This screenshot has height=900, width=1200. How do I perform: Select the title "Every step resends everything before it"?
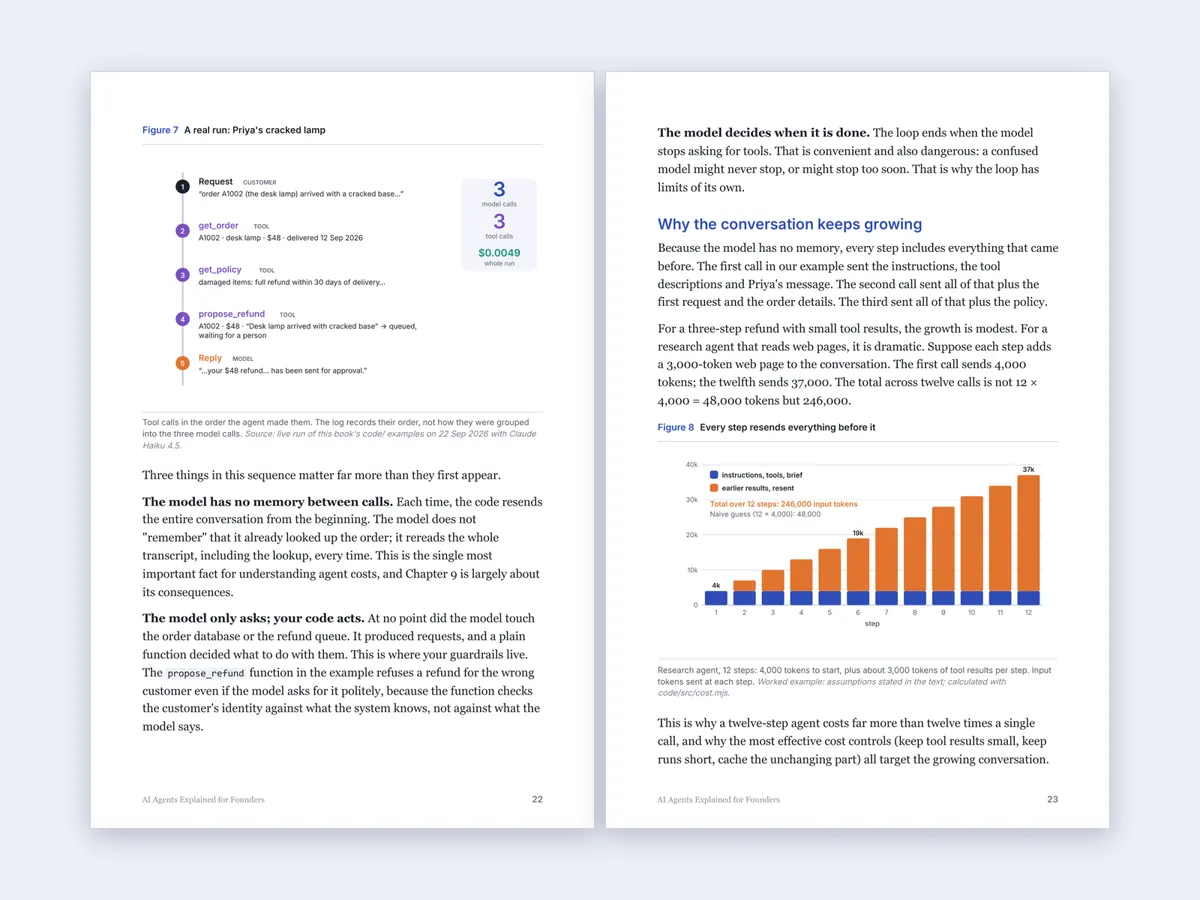coord(787,427)
